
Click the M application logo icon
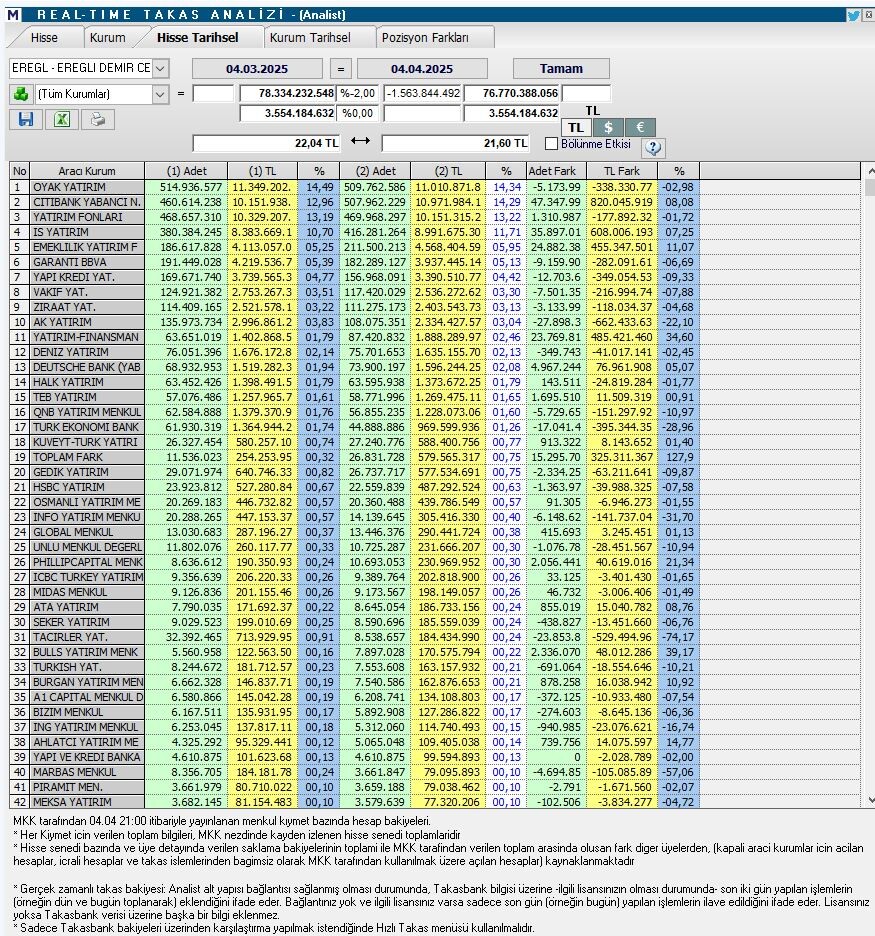coord(13,14)
